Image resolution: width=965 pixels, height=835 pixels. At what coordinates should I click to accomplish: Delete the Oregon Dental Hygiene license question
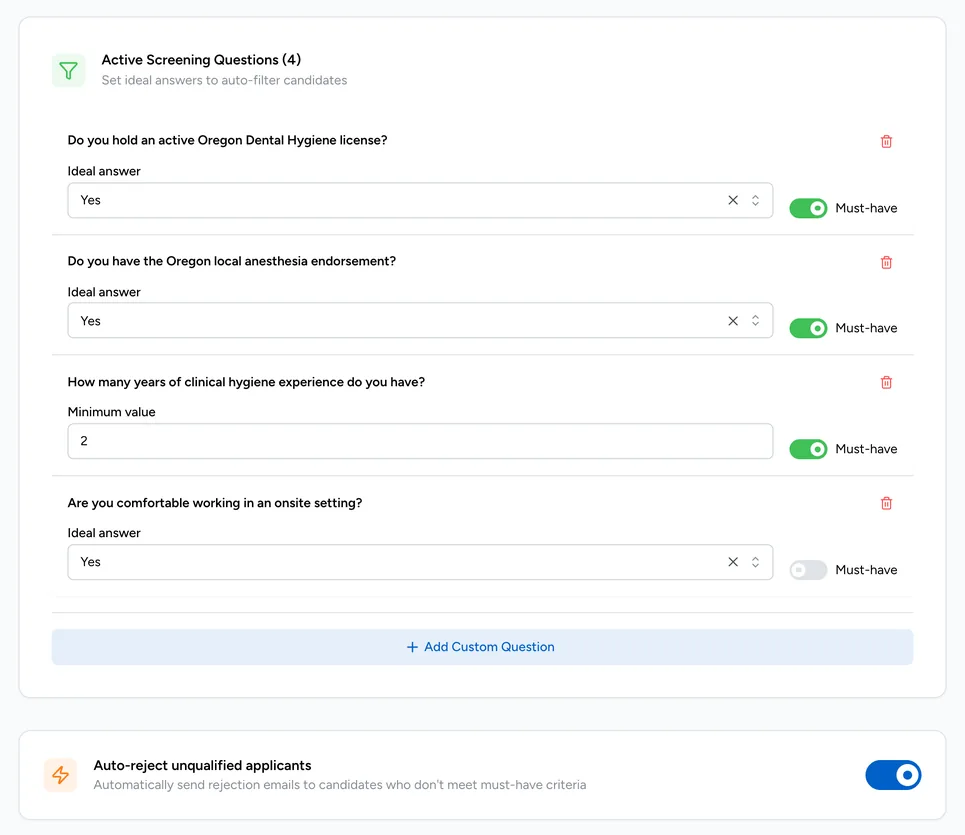886,142
